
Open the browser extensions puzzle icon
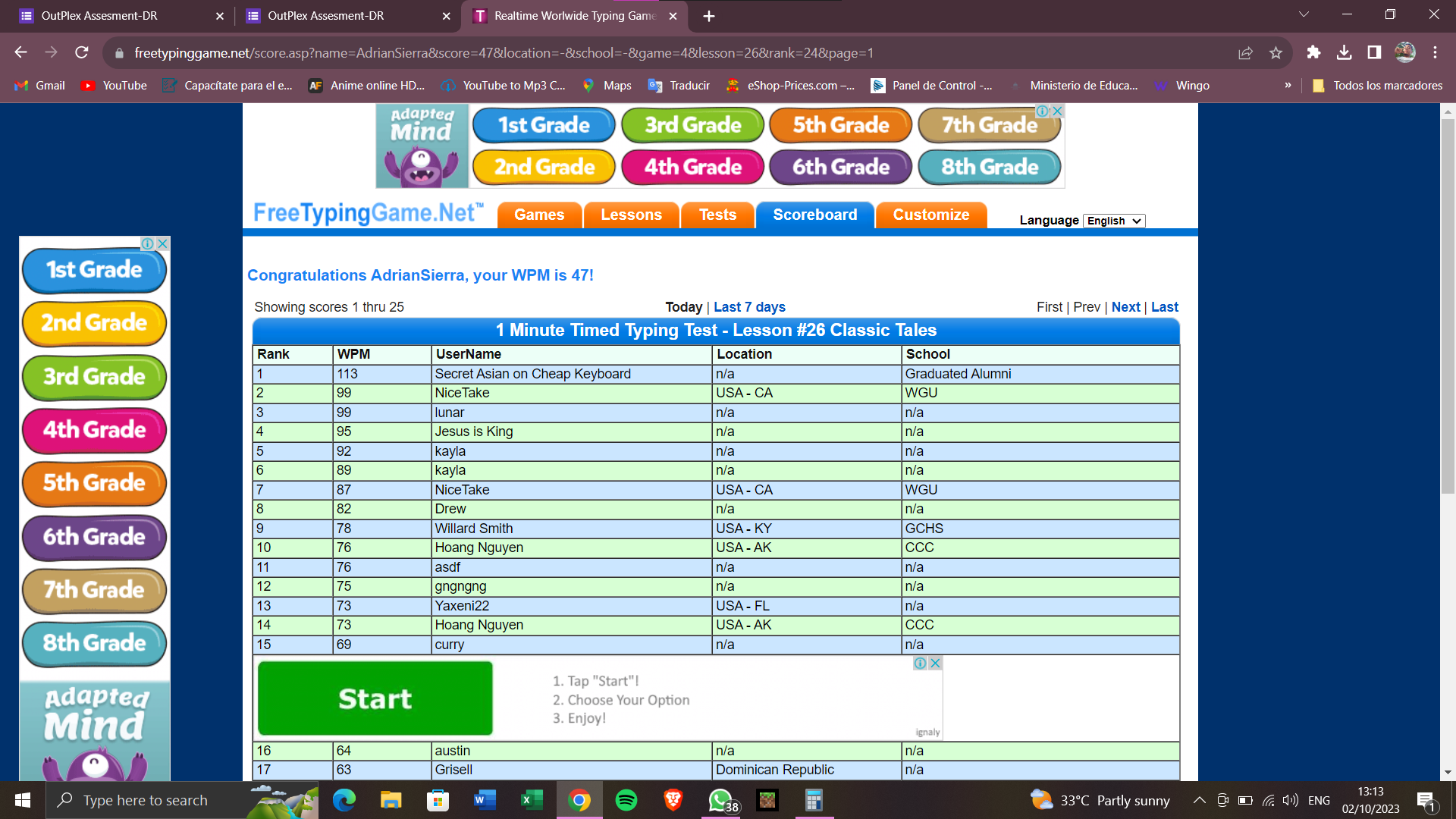(x=1313, y=52)
